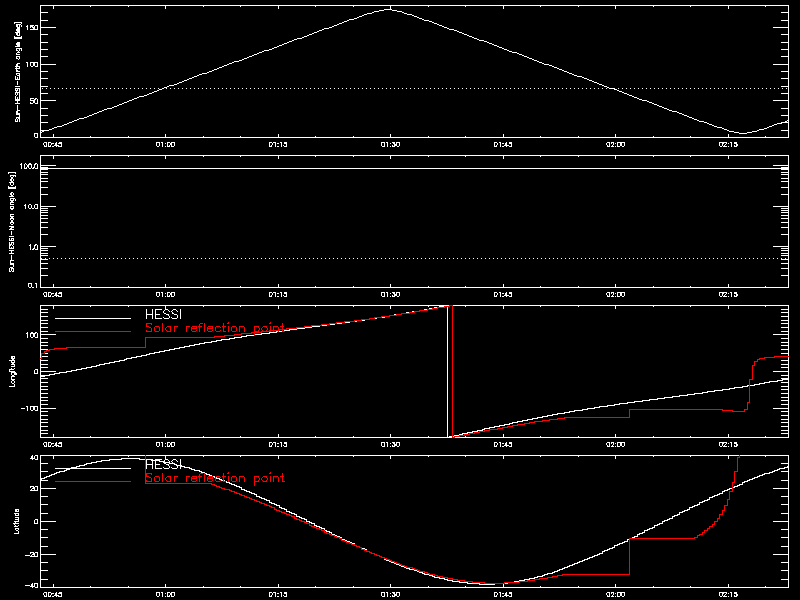Click red reflection-point vertical step in Latitude plot
800x600 pixels.
pos(630,556)
